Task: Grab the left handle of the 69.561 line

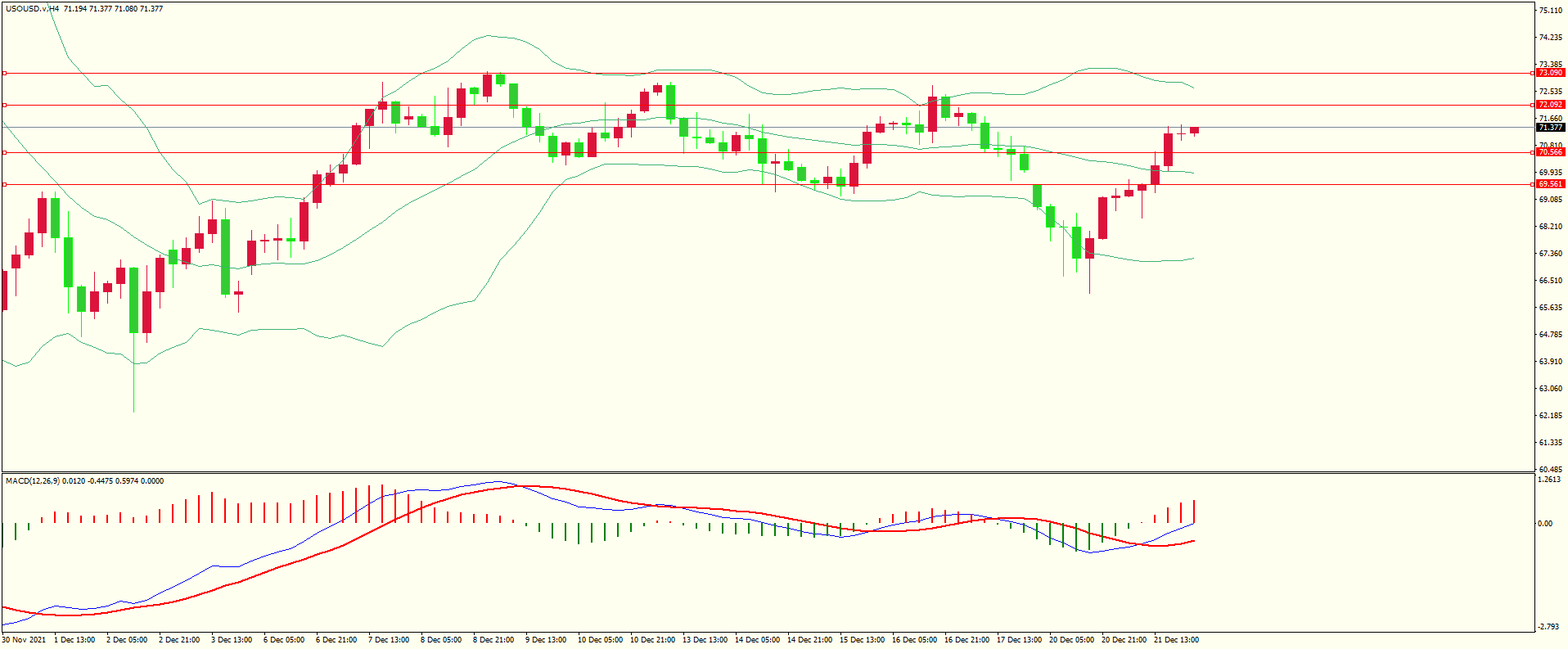Action: tap(4, 184)
